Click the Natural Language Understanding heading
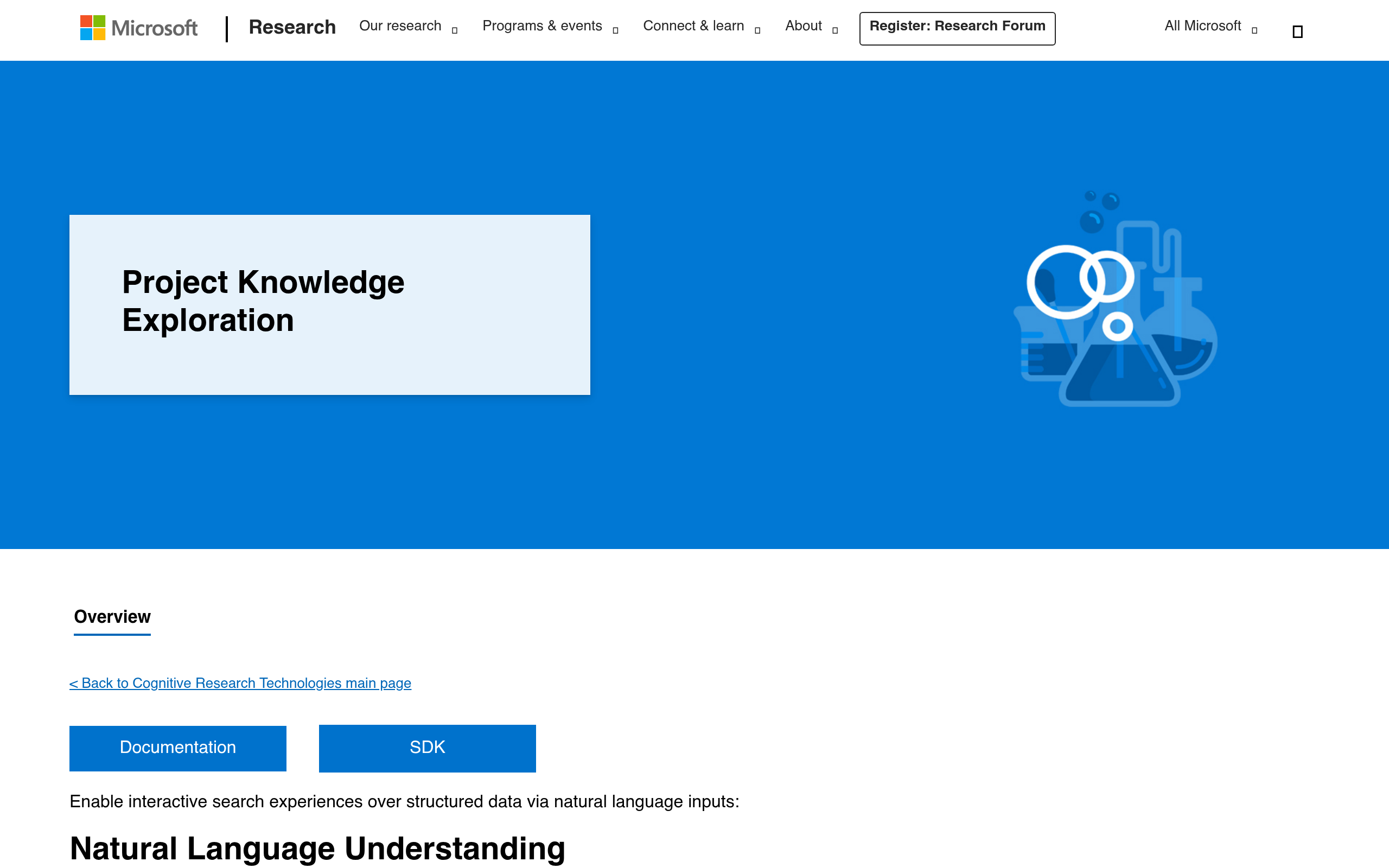 317,848
